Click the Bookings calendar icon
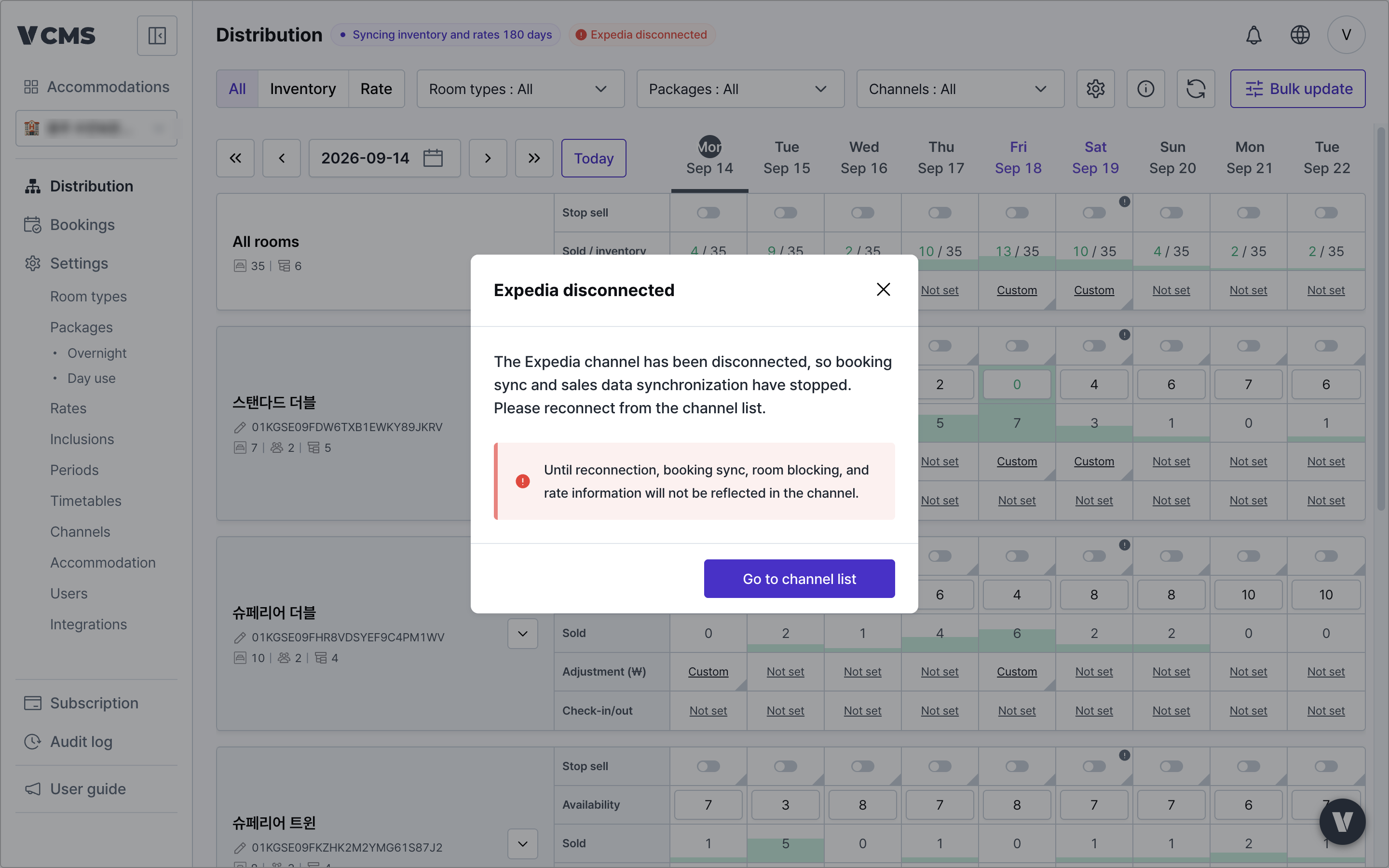Image resolution: width=1389 pixels, height=868 pixels. (33, 225)
